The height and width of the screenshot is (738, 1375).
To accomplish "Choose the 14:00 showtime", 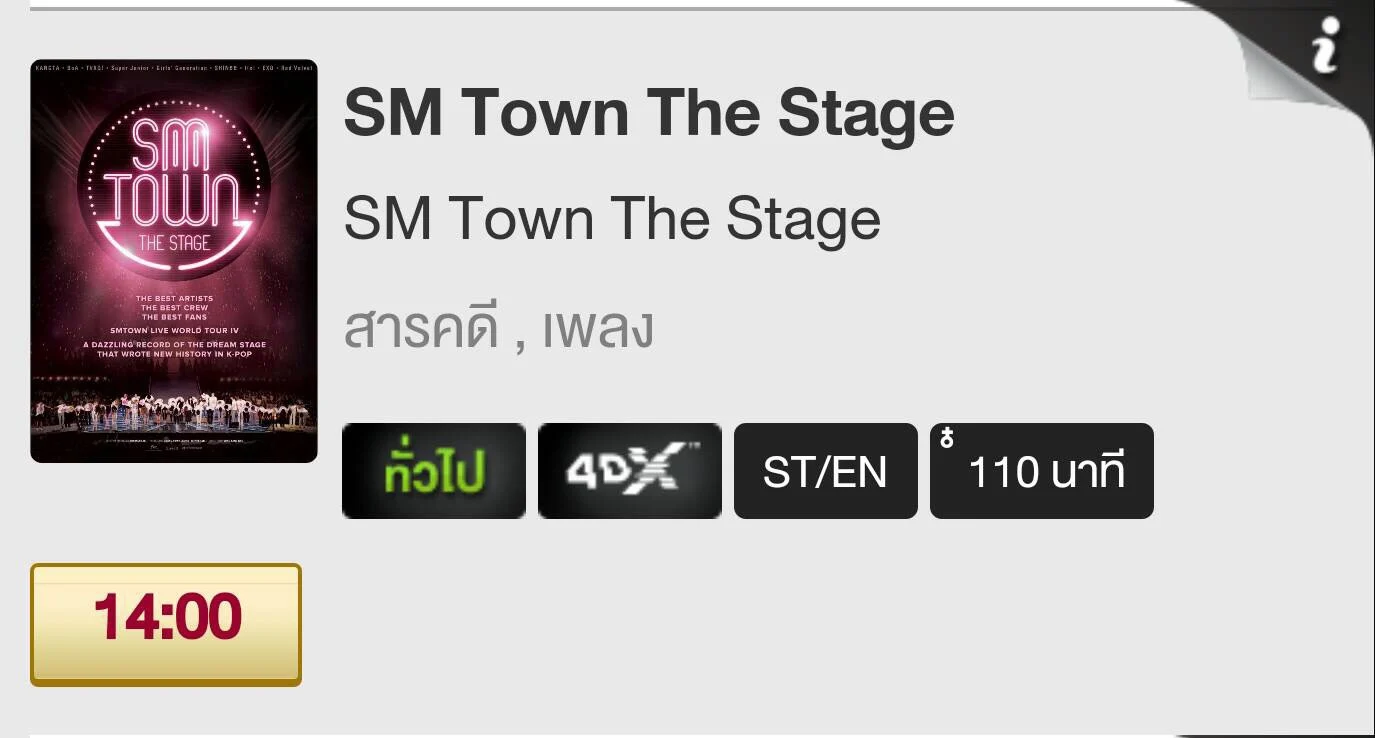I will [x=166, y=624].
